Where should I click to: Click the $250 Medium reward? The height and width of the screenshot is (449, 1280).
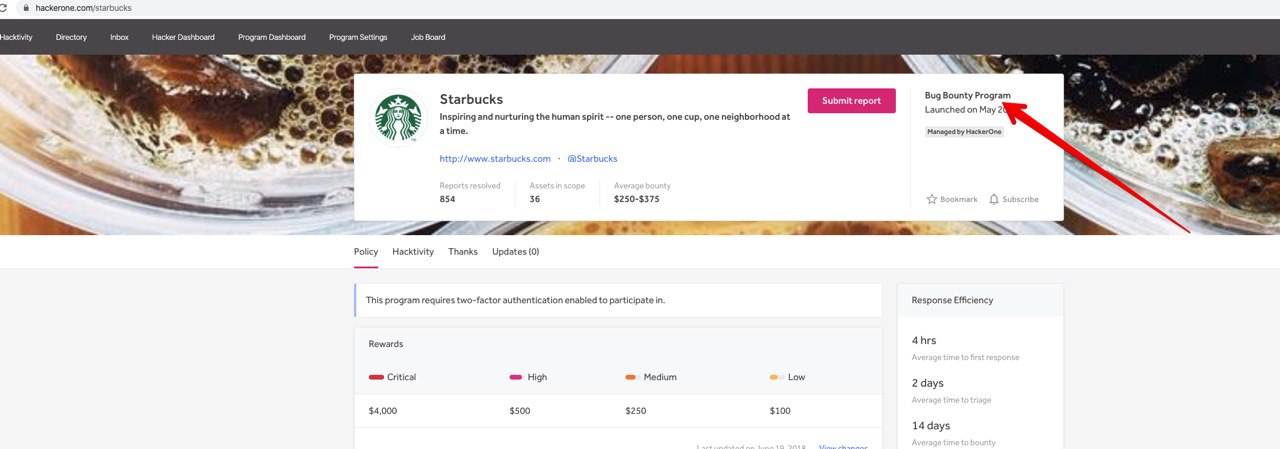pos(636,411)
